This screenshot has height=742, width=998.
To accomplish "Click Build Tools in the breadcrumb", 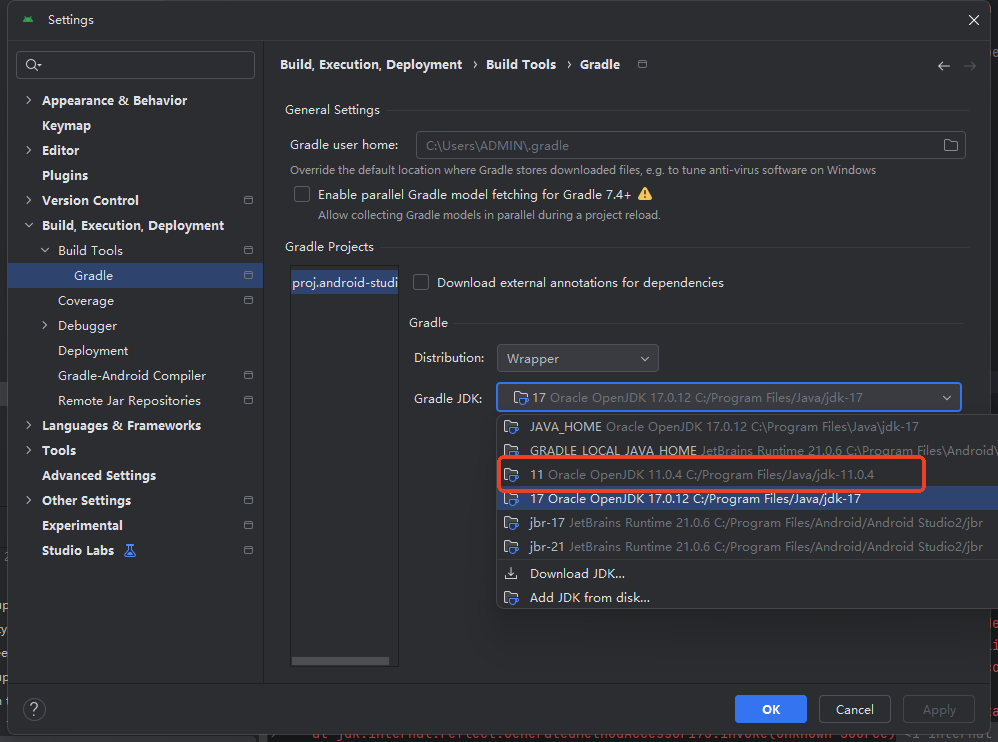I will [x=521, y=64].
